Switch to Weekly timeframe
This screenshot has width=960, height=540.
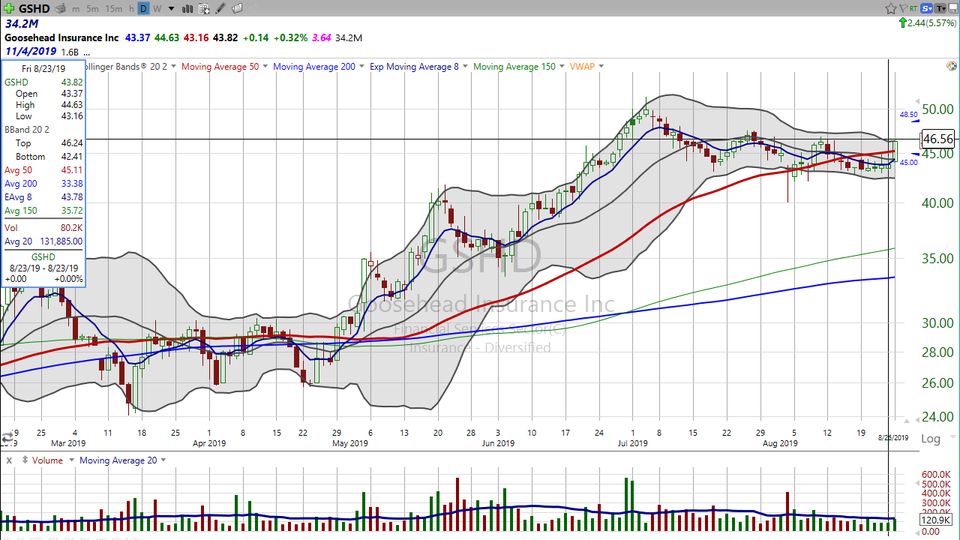pyautogui.click(x=159, y=8)
